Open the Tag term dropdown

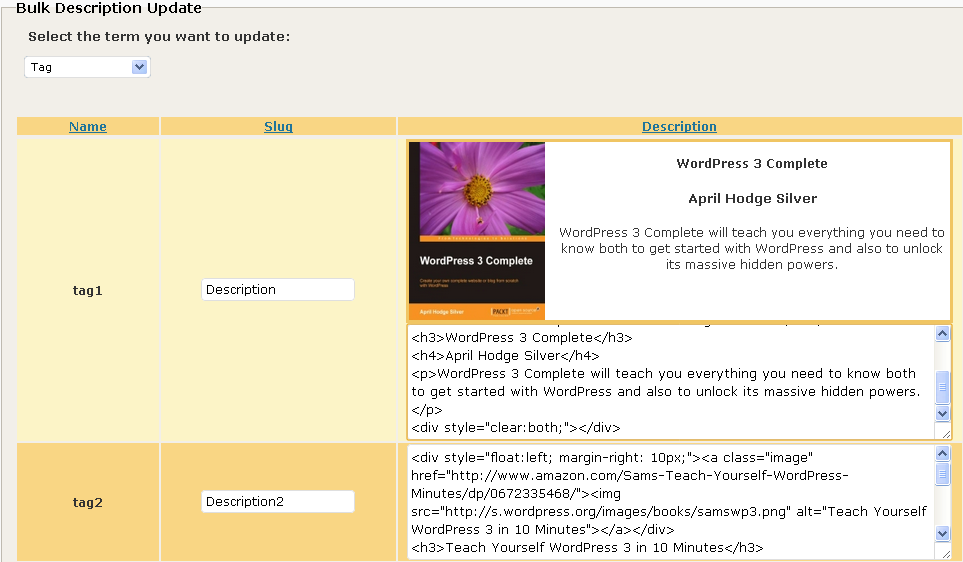[87, 67]
